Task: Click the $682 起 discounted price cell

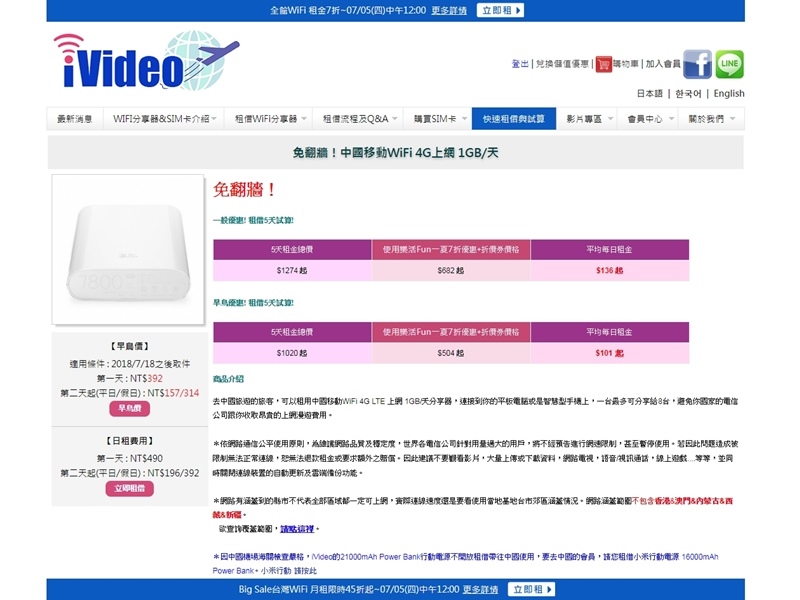Action: [x=451, y=270]
